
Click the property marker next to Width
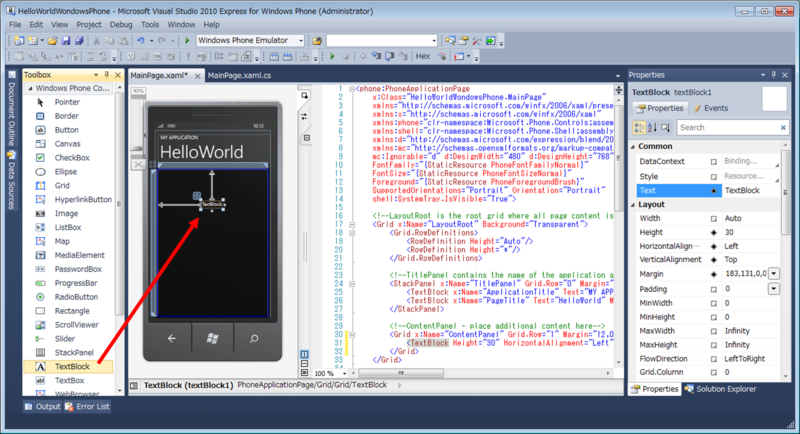pos(714,218)
